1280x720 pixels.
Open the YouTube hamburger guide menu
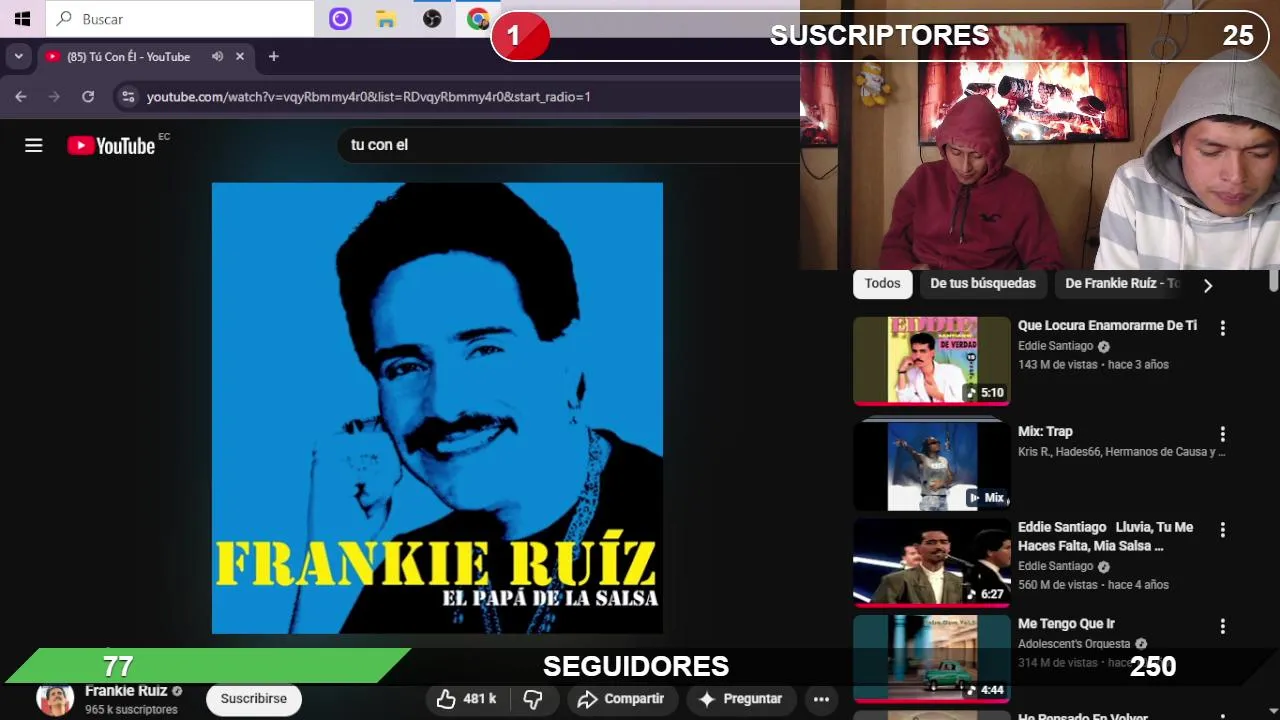pyautogui.click(x=34, y=146)
